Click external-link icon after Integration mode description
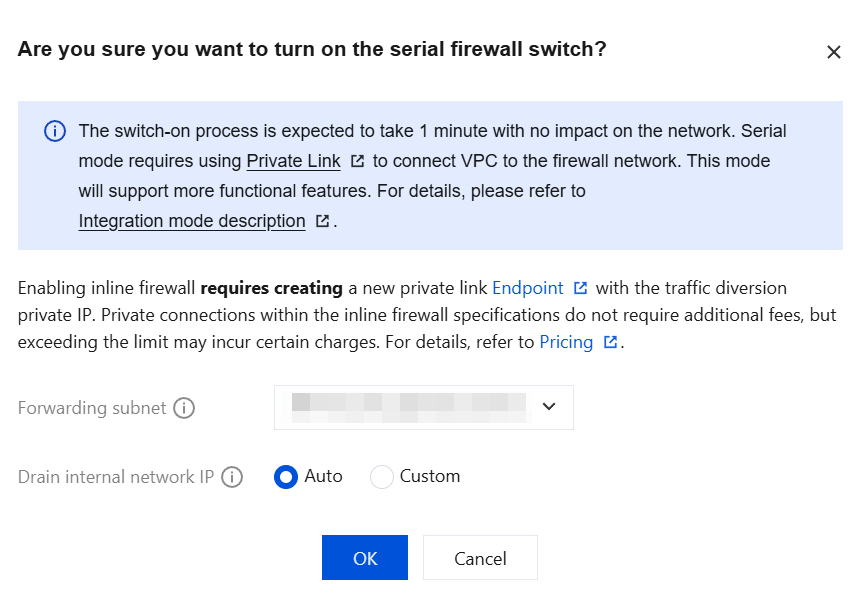 (x=322, y=222)
